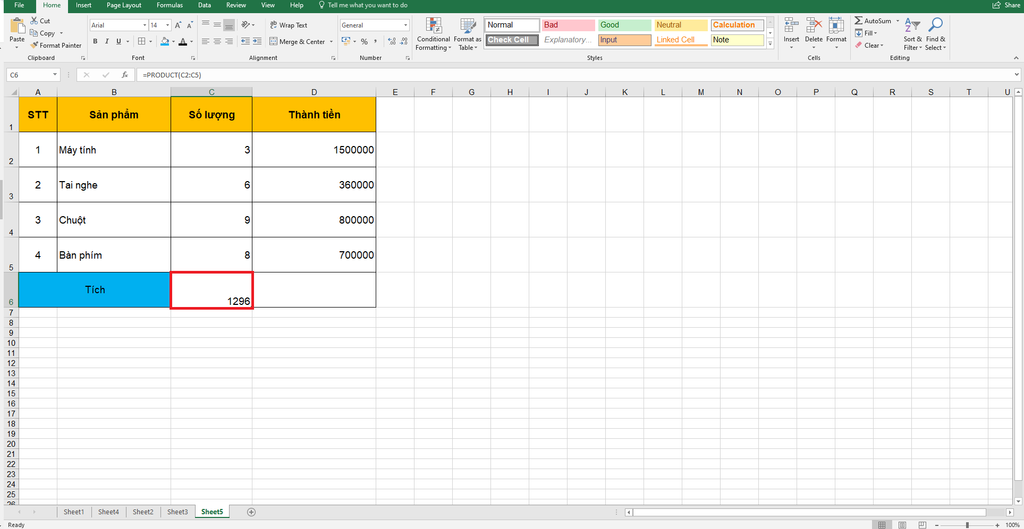The width and height of the screenshot is (1024, 529).
Task: Open Find & Select magnifier
Action: point(935,34)
